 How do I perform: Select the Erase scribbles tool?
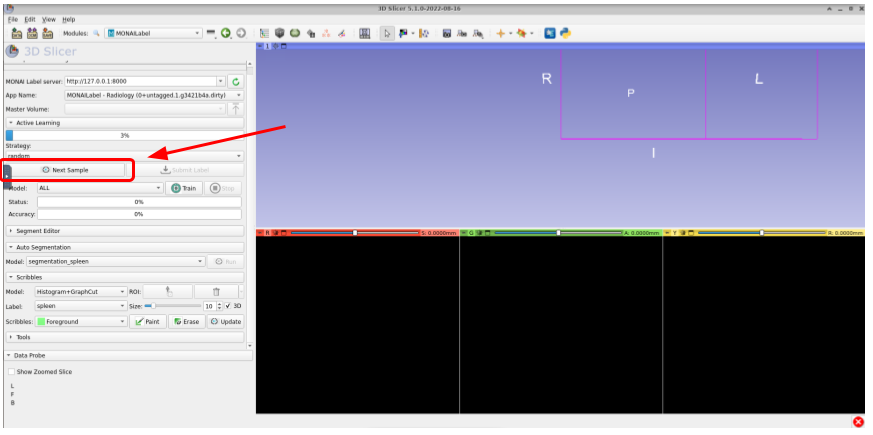coord(185,322)
